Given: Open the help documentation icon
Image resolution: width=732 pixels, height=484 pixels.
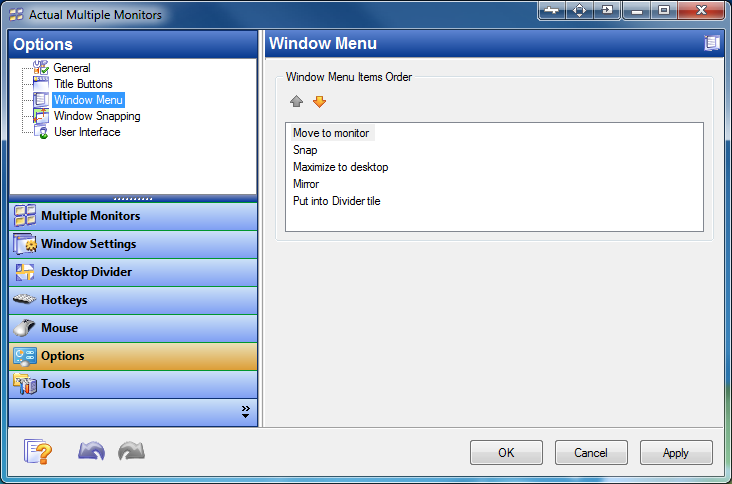Looking at the screenshot, I should pos(38,451).
